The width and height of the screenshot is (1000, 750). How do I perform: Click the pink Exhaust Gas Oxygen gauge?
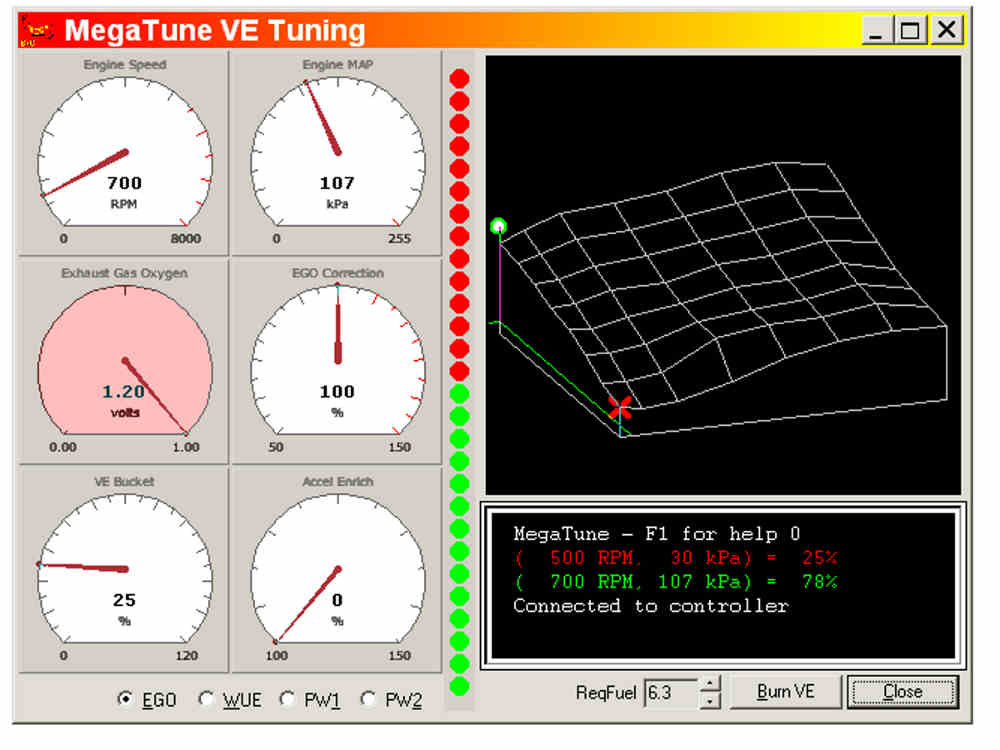click(124, 362)
